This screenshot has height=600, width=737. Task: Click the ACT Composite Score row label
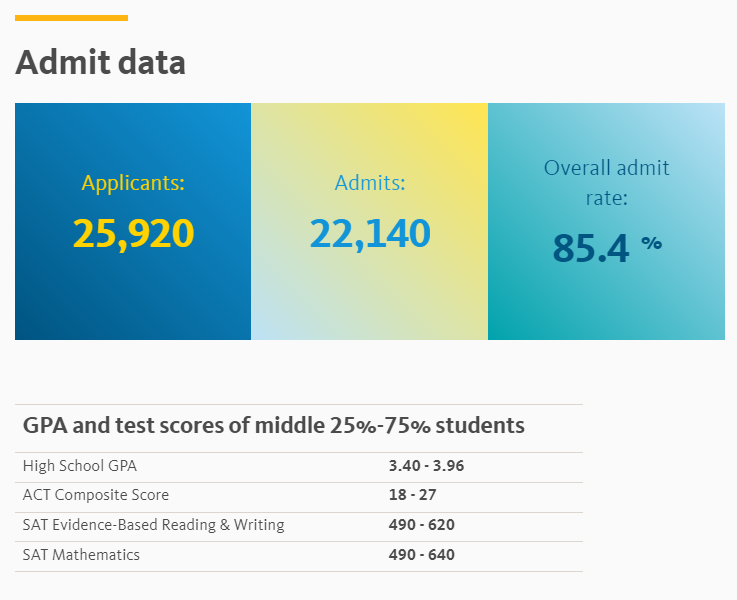[x=96, y=495]
